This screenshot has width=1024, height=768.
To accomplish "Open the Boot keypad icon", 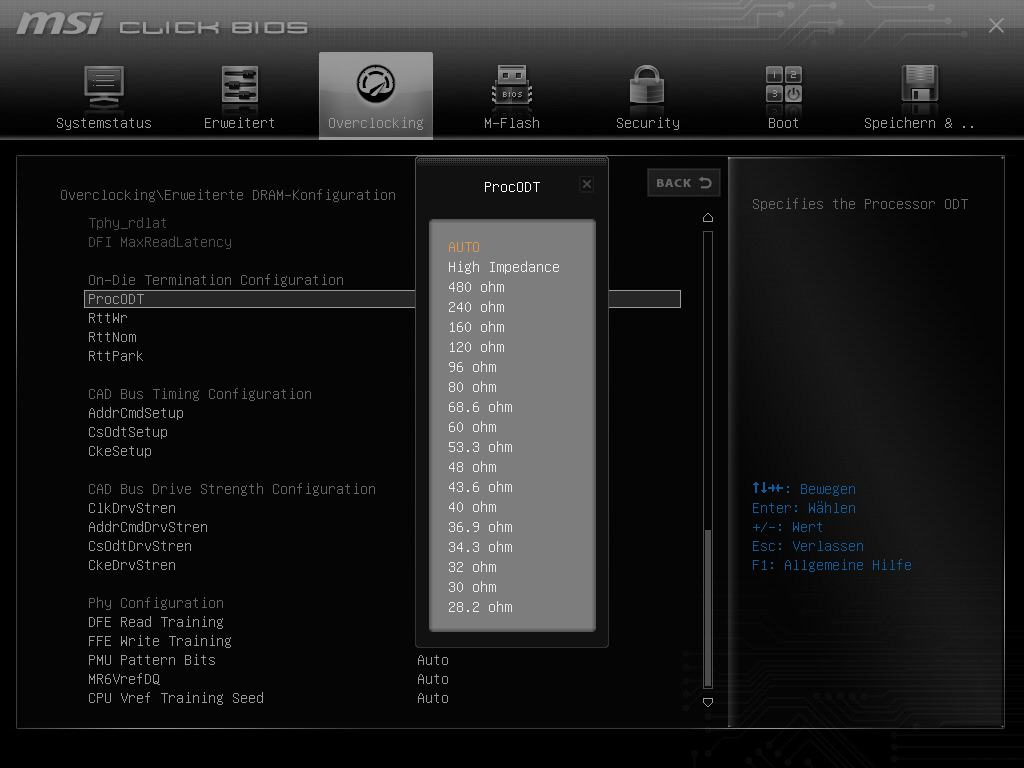I will pos(784,84).
